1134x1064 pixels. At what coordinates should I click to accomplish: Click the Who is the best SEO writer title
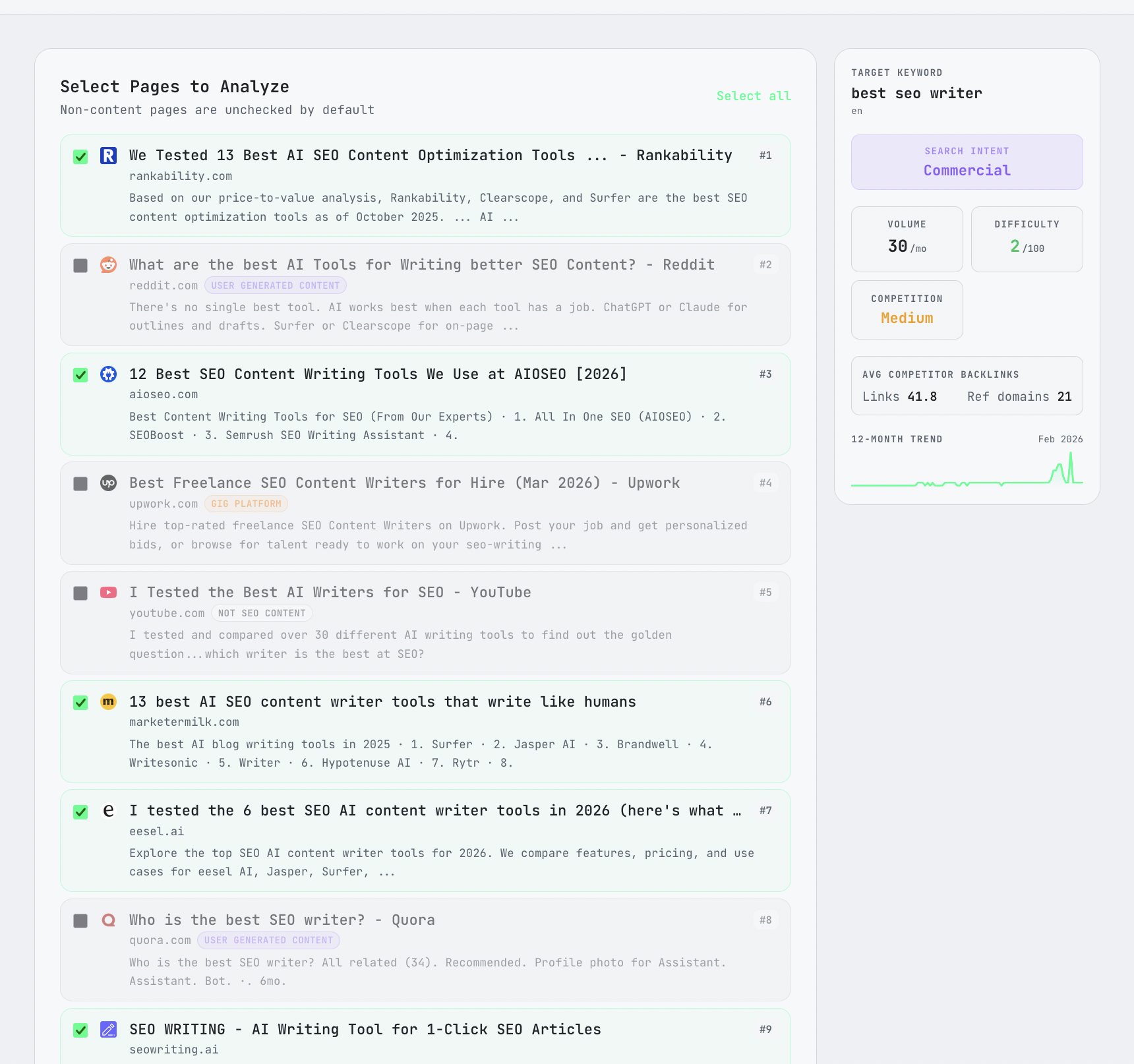(282, 920)
